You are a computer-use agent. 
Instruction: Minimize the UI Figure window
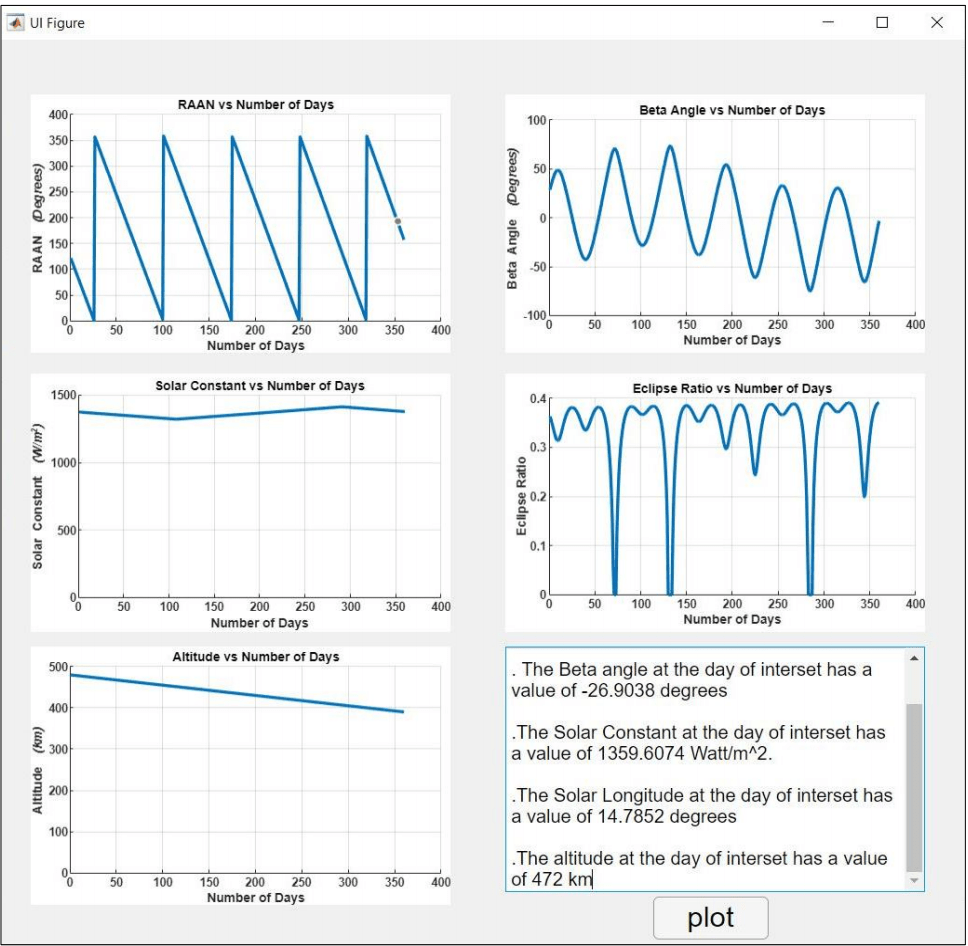pos(828,22)
